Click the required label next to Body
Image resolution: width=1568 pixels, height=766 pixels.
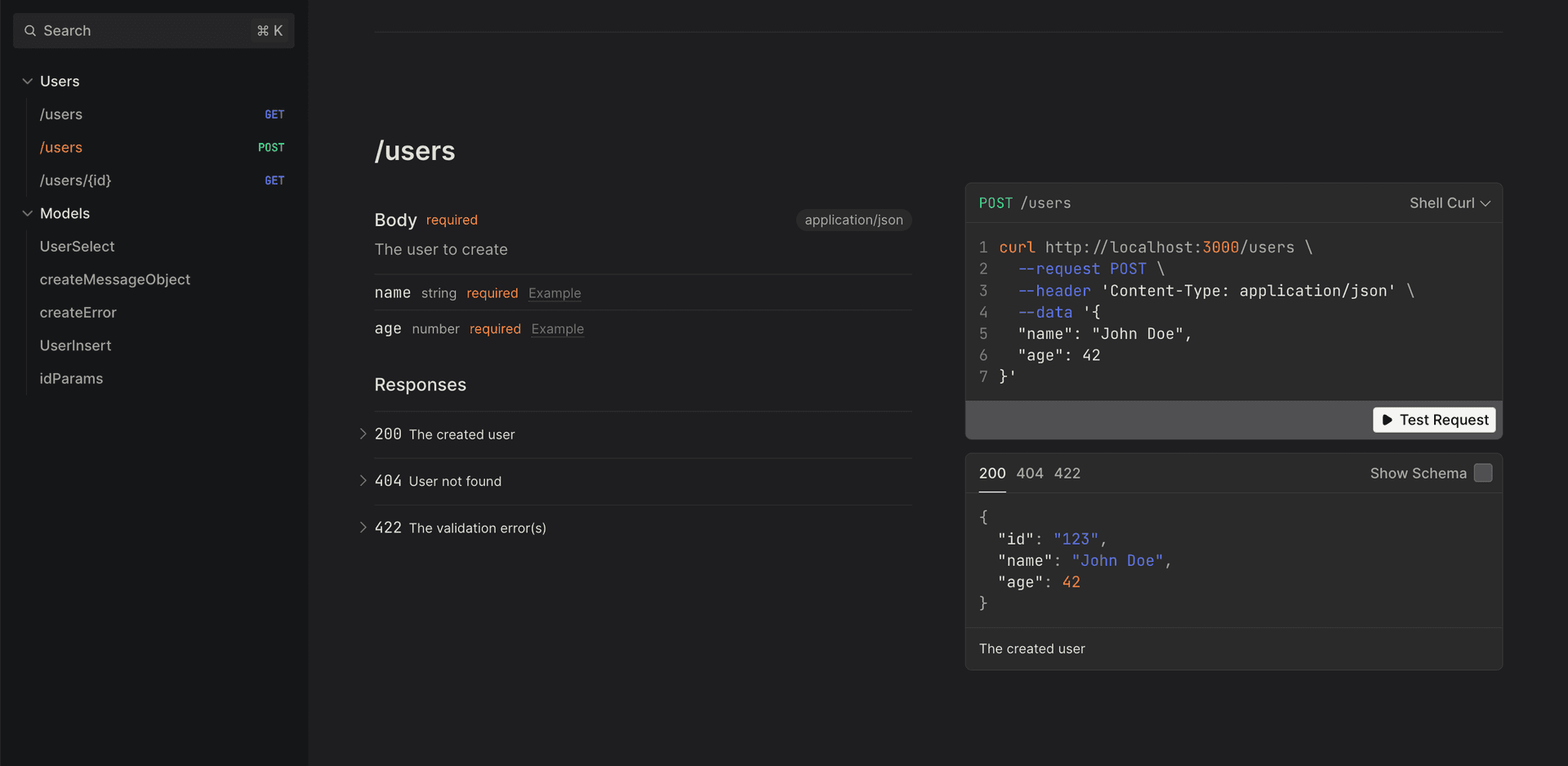pos(452,220)
